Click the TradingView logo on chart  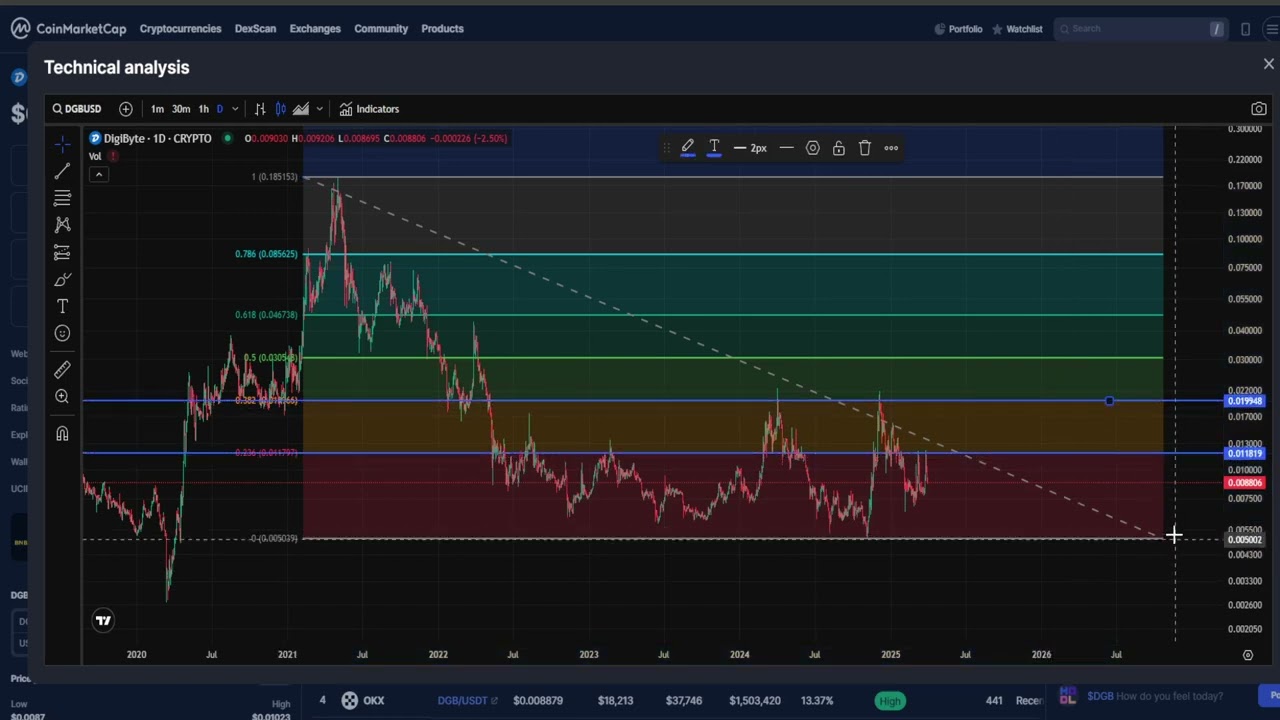pyautogui.click(x=103, y=621)
